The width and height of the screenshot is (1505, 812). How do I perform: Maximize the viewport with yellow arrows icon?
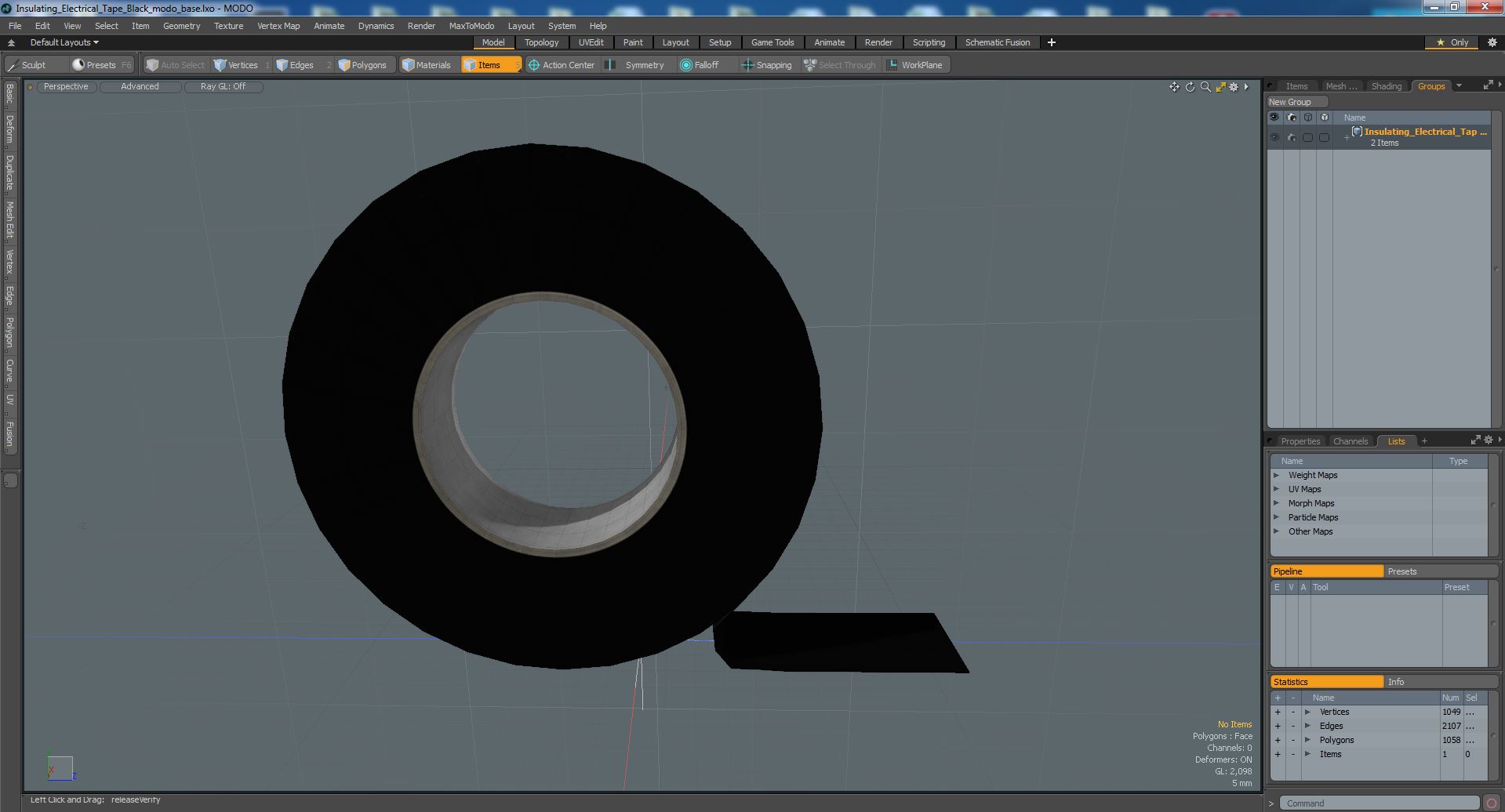pyautogui.click(x=1220, y=87)
